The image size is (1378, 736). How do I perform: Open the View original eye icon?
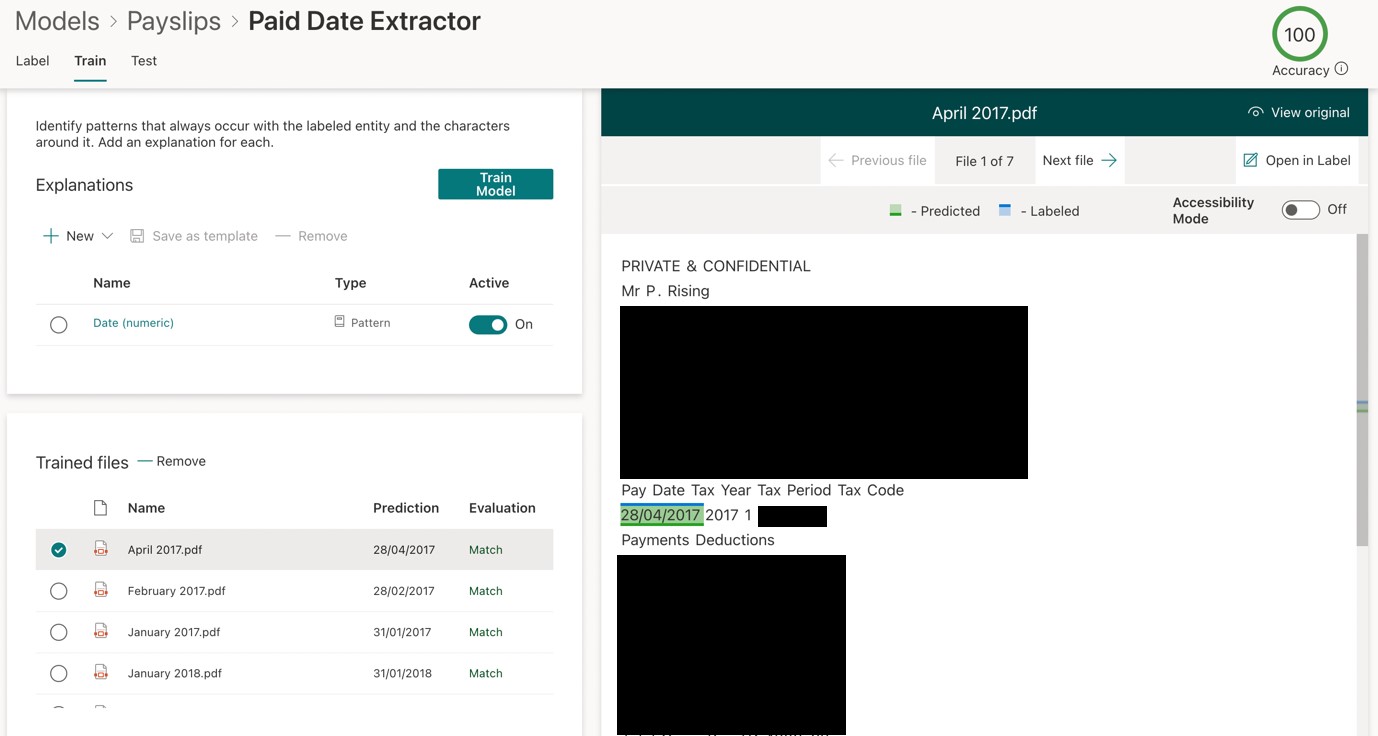pyautogui.click(x=1255, y=112)
